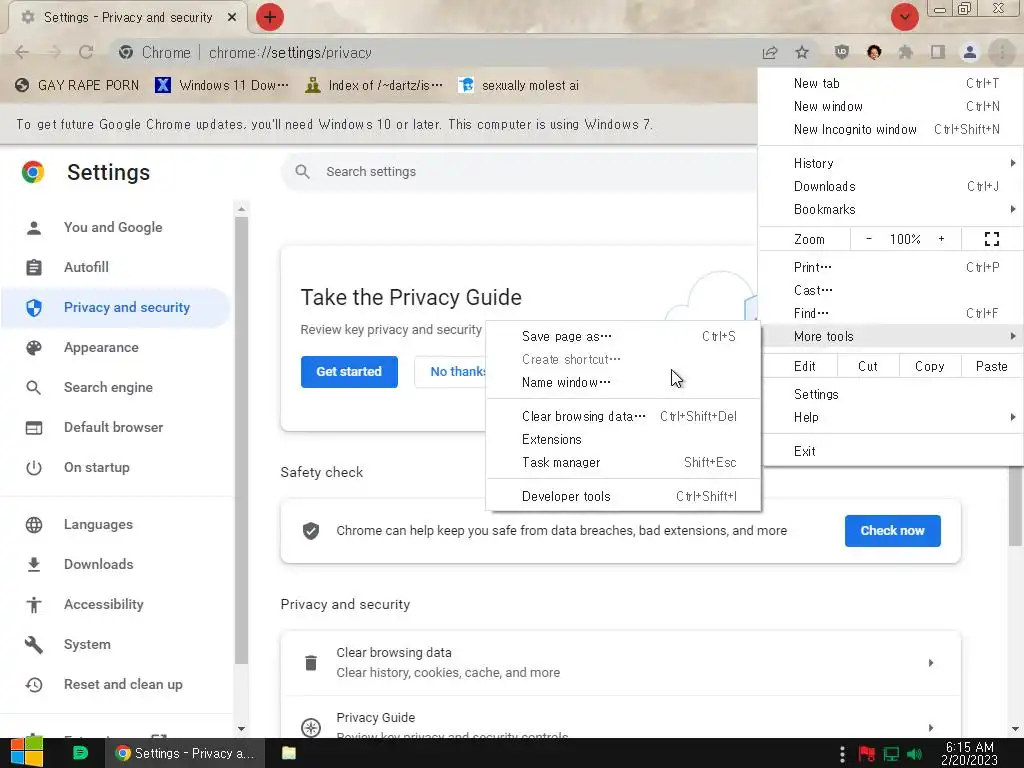Image resolution: width=1024 pixels, height=768 pixels.
Task: Click Paste in the Edit row
Action: (x=991, y=366)
